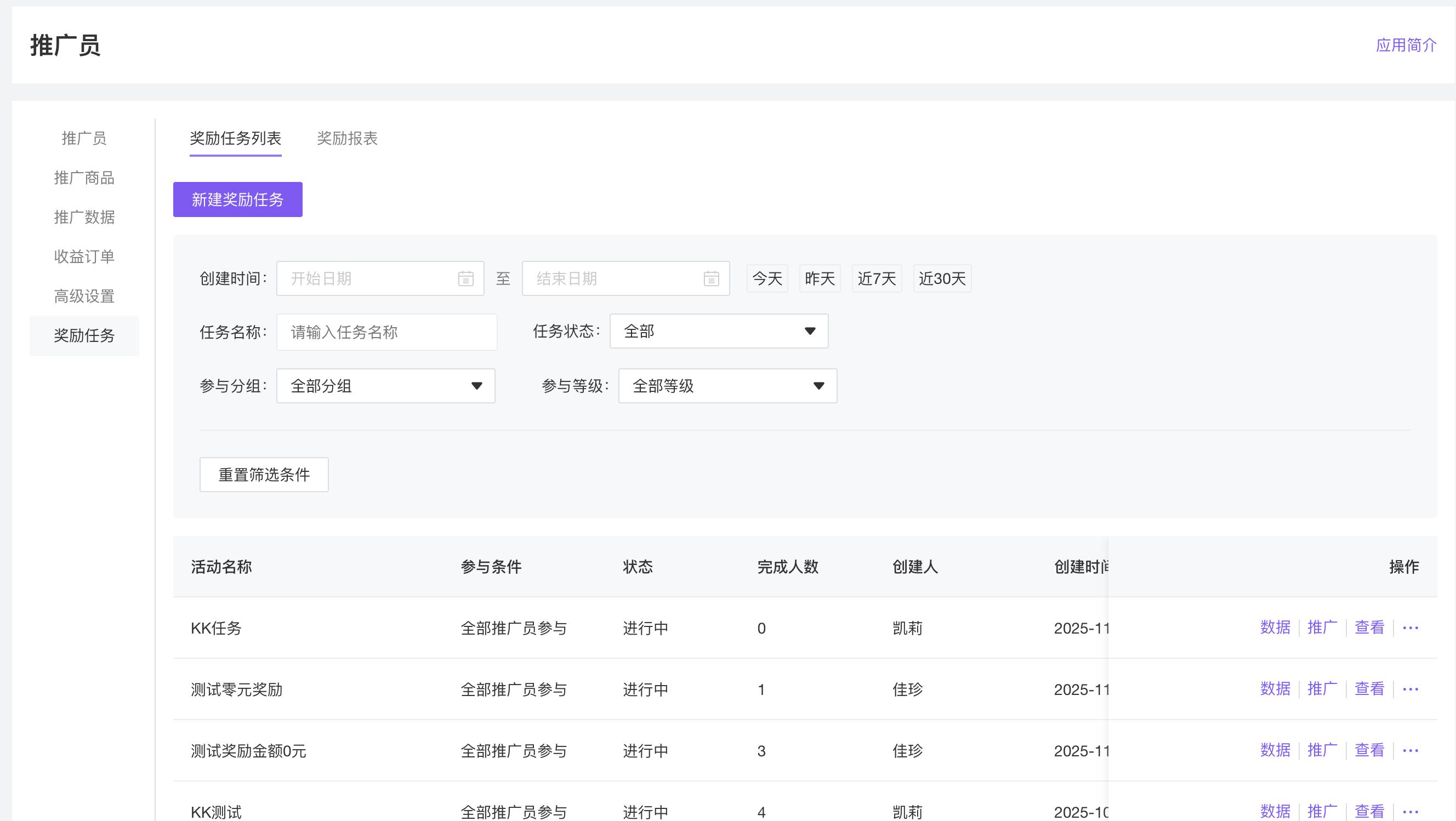1456x821 pixels.
Task: Click the 新建奖励任务 button
Action: (237, 199)
